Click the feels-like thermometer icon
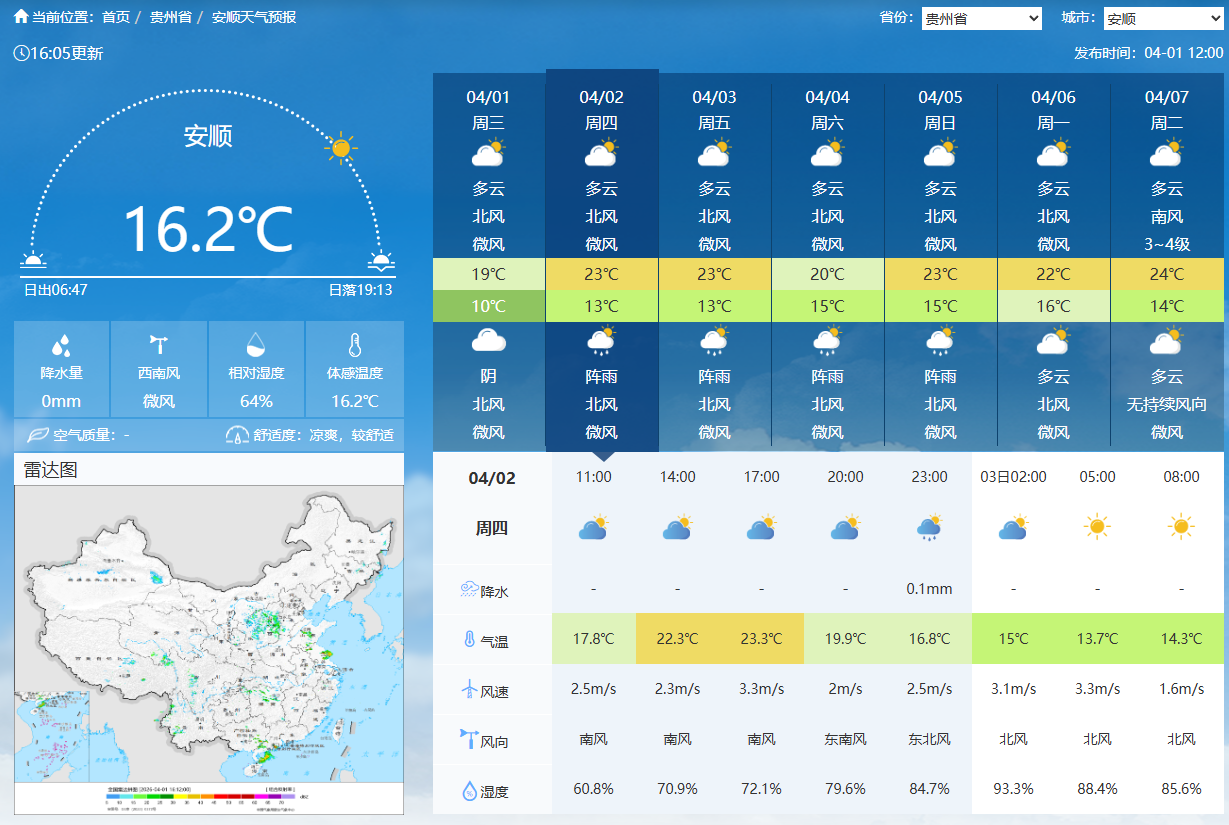Screen dimensions: 1229x825 point(354,345)
